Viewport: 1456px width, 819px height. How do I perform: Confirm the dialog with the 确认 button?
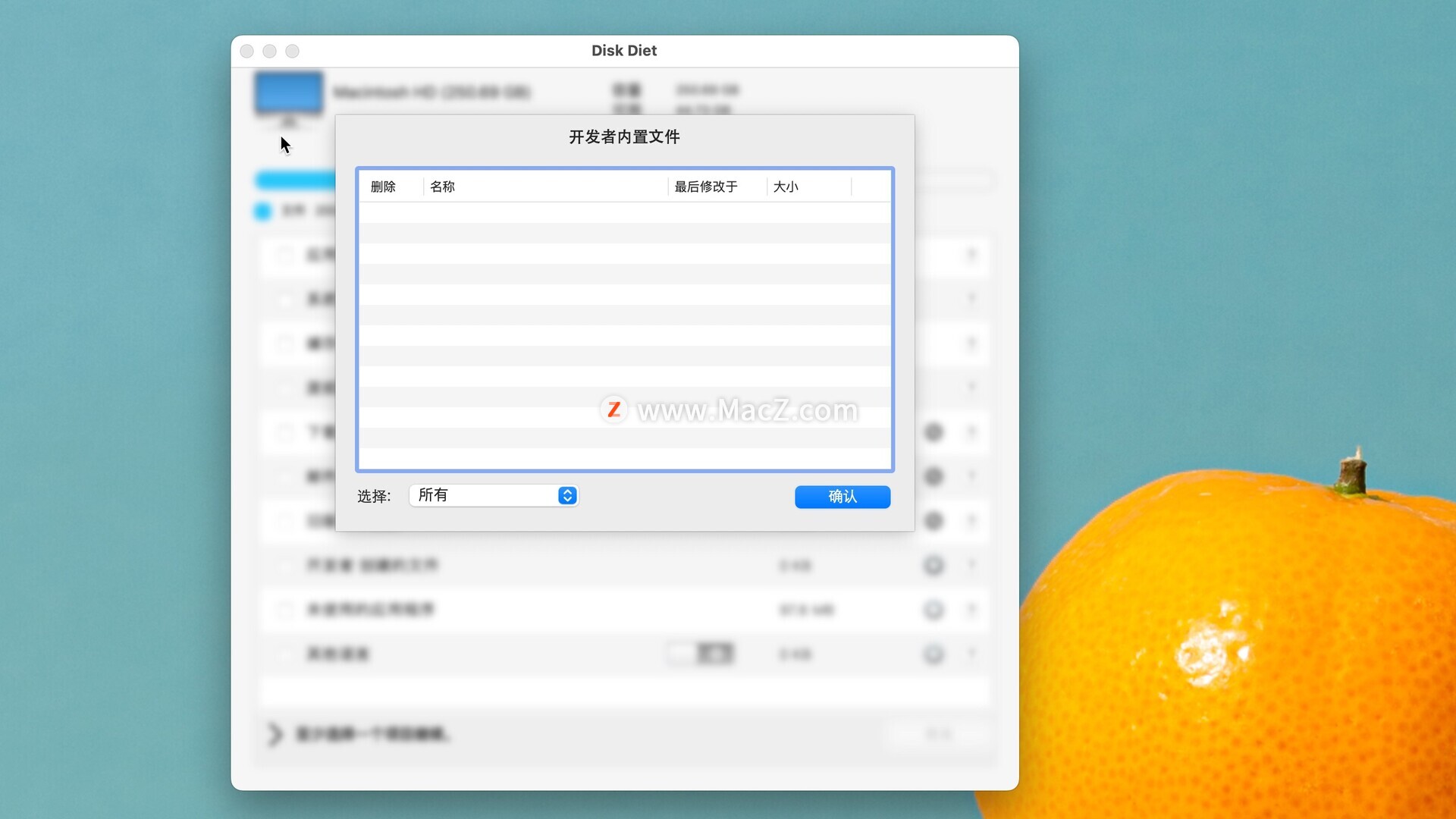(x=843, y=497)
